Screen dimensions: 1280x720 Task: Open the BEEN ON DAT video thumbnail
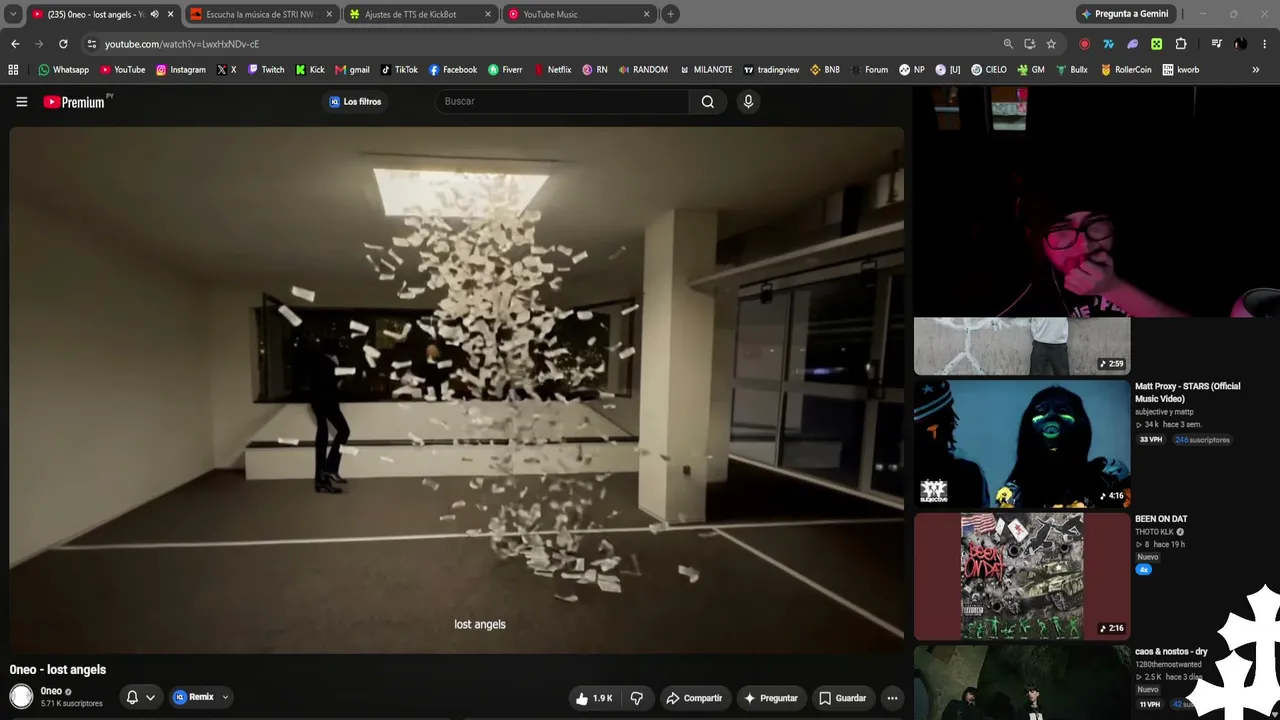point(1022,576)
